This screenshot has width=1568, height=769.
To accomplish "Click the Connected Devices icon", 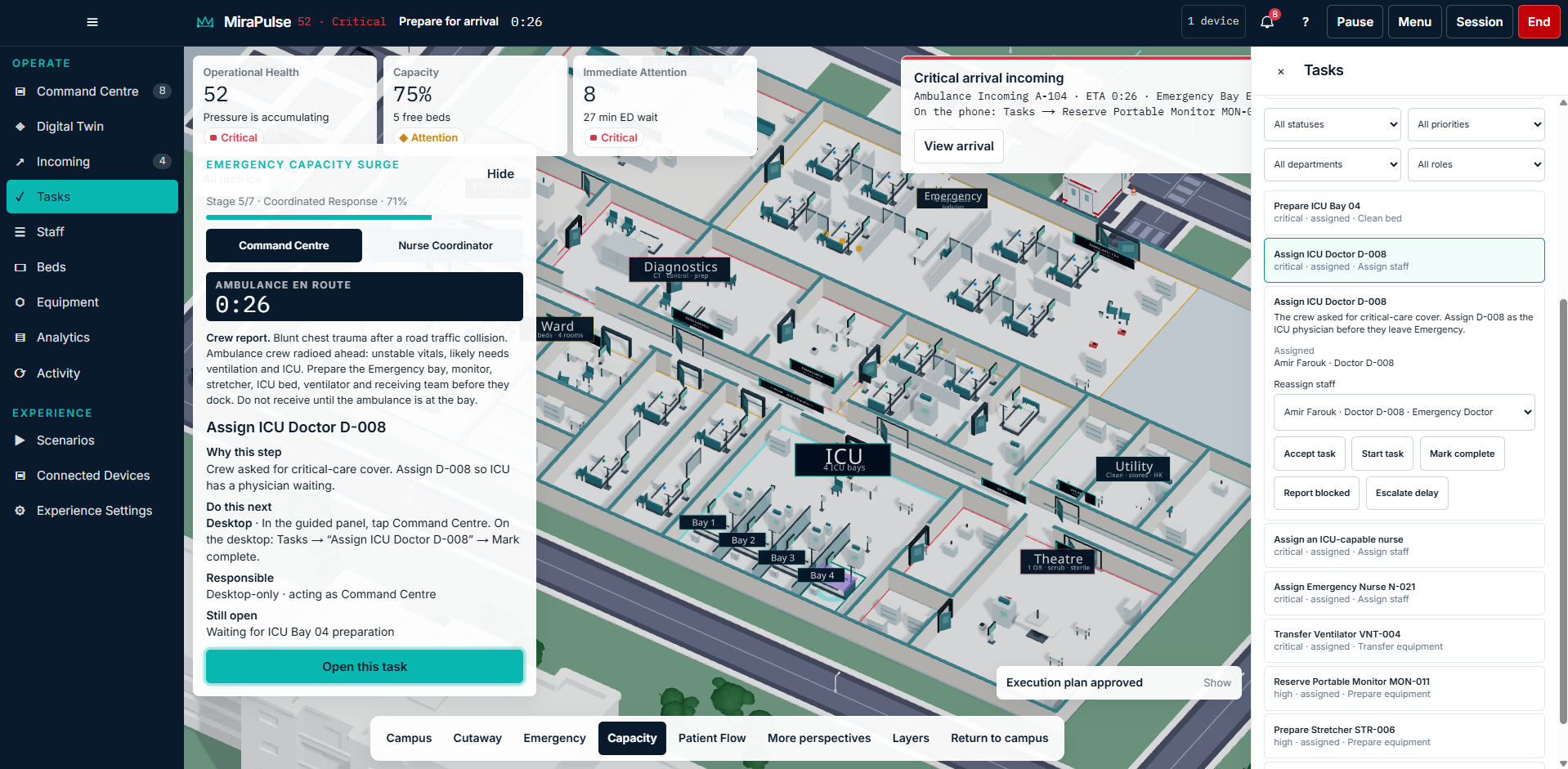I will (20, 476).
